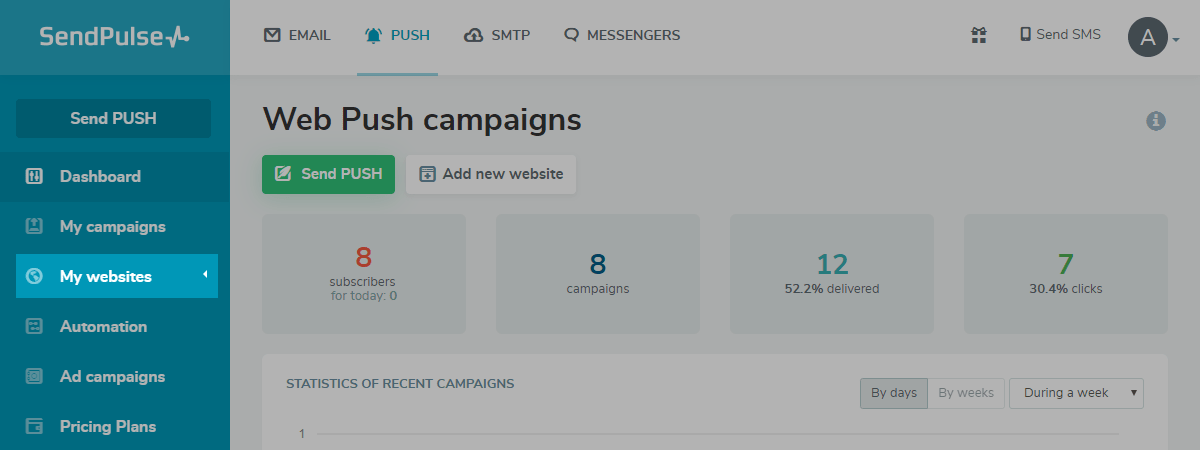Click the sidebar Send PUSH button

coord(113,118)
